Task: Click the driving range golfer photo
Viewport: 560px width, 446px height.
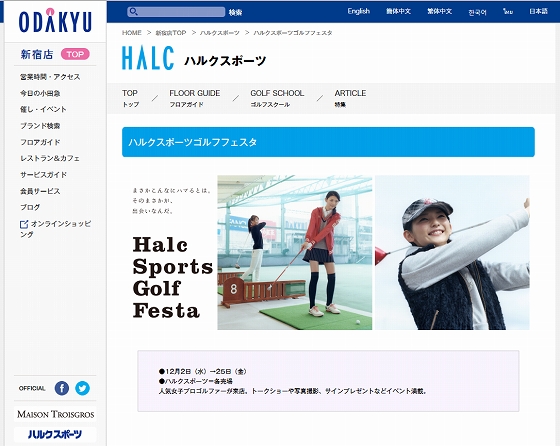Action: [x=295, y=252]
